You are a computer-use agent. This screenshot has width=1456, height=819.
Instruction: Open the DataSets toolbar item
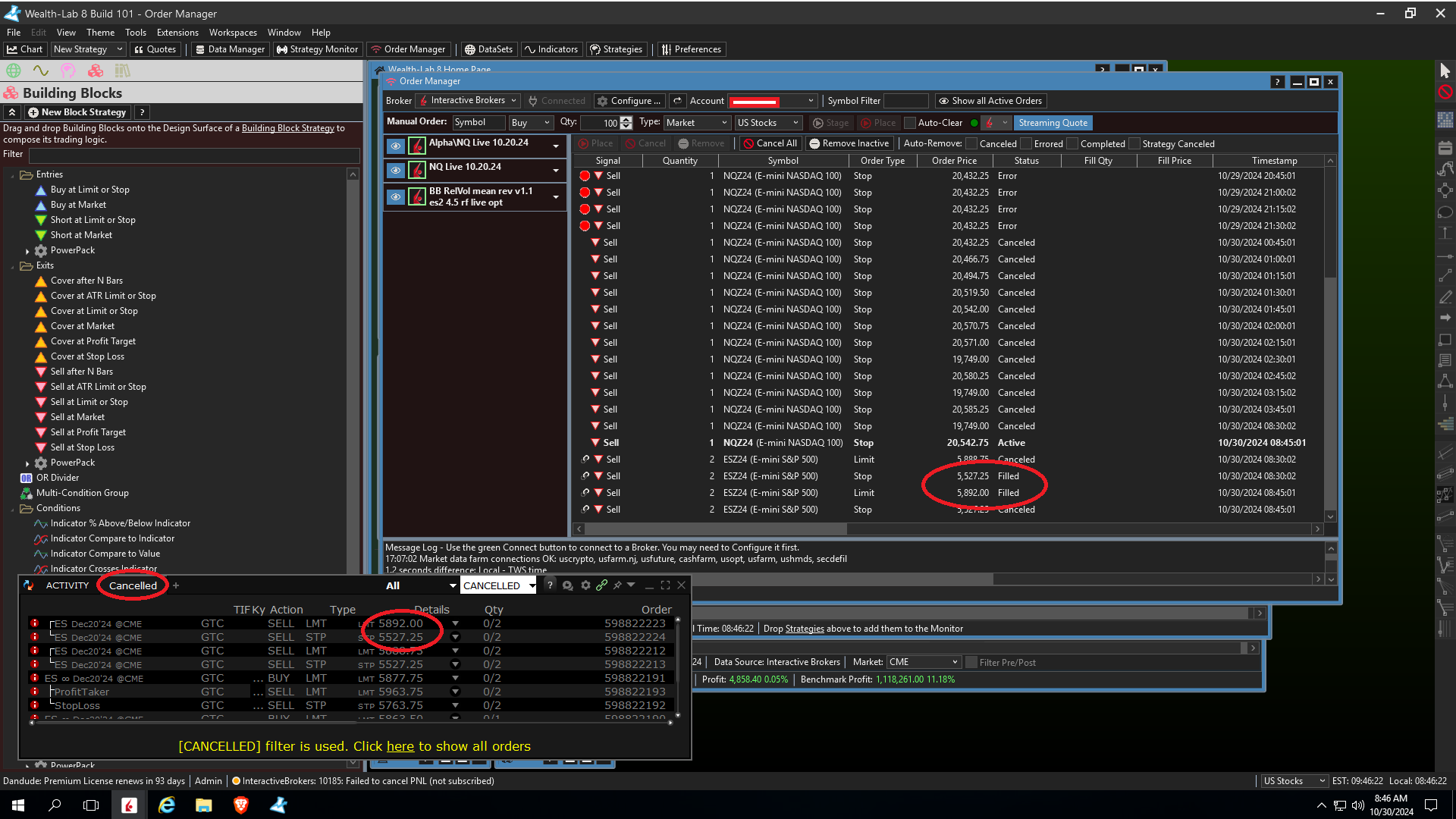coord(488,49)
